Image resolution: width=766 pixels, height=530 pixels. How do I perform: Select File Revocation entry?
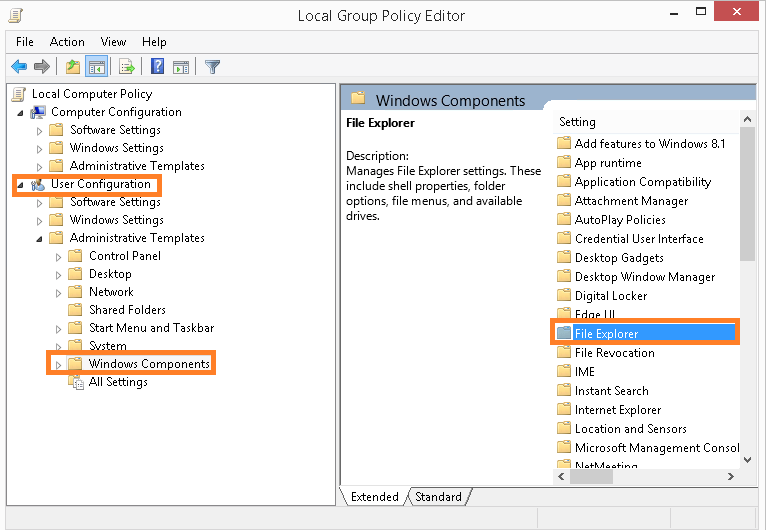[615, 353]
